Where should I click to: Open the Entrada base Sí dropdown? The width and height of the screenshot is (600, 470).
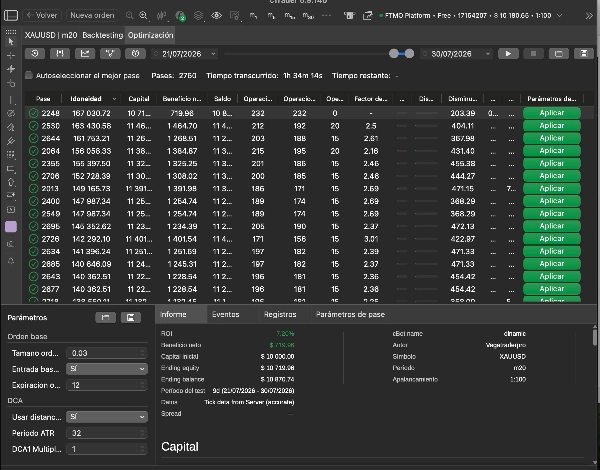pos(107,369)
